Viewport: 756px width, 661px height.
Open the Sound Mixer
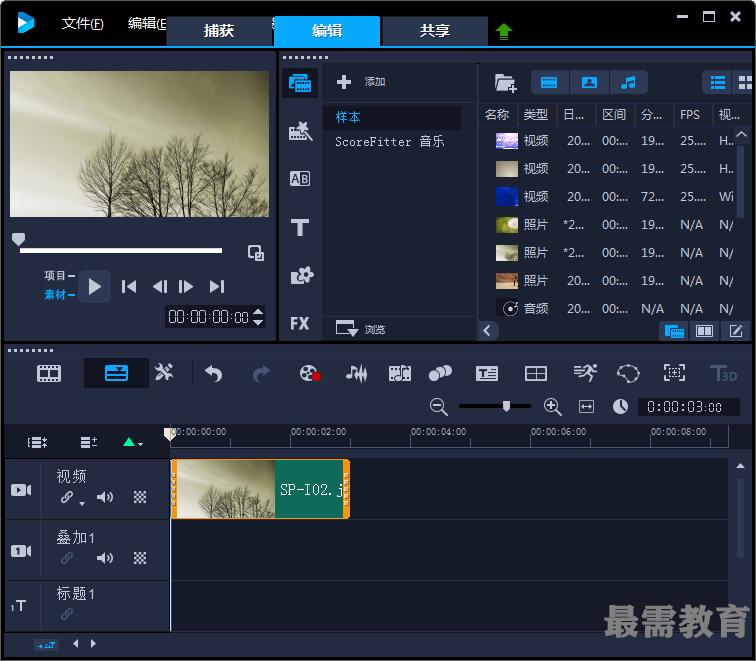[x=356, y=373]
